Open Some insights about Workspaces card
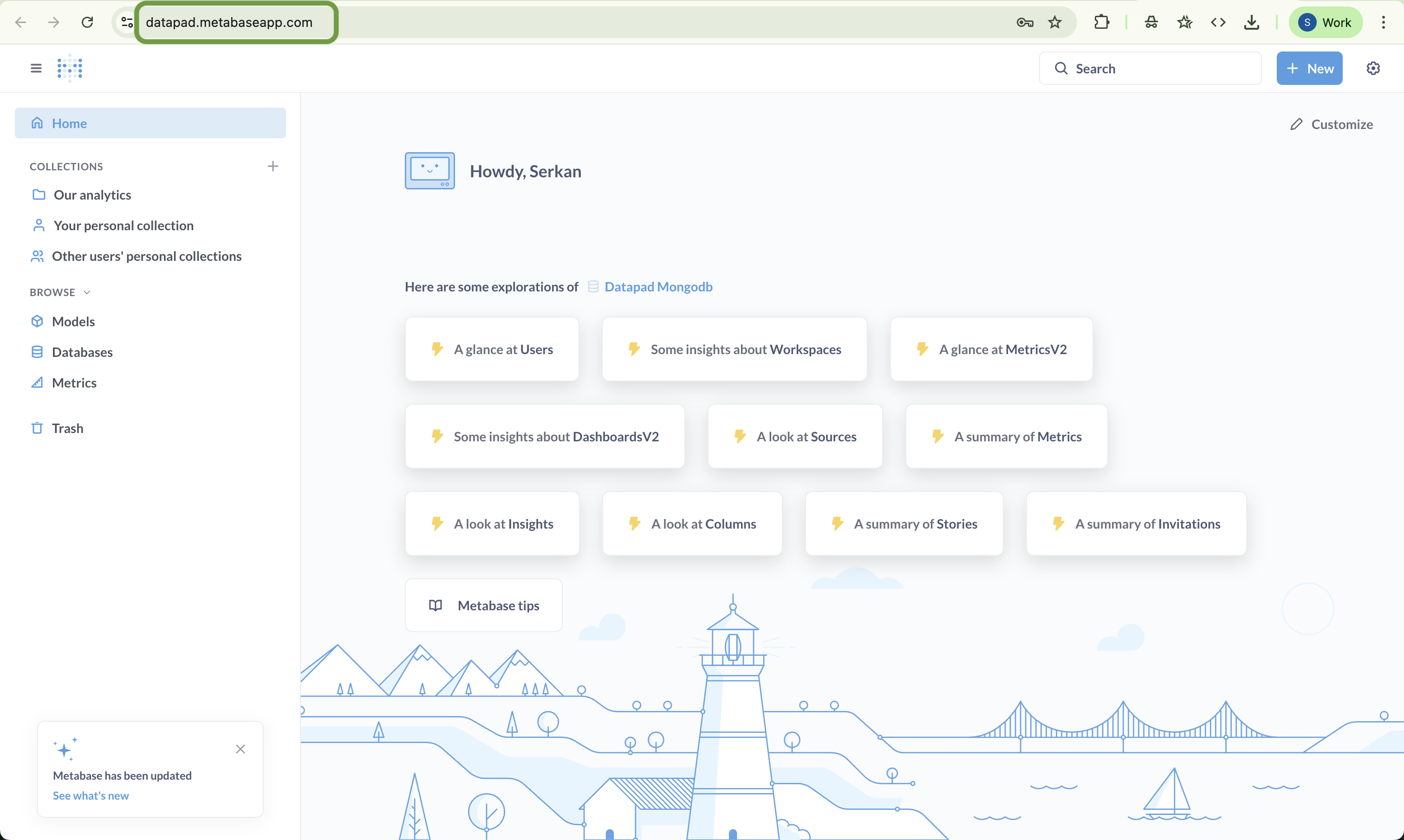Image resolution: width=1404 pixels, height=840 pixels. pos(734,349)
